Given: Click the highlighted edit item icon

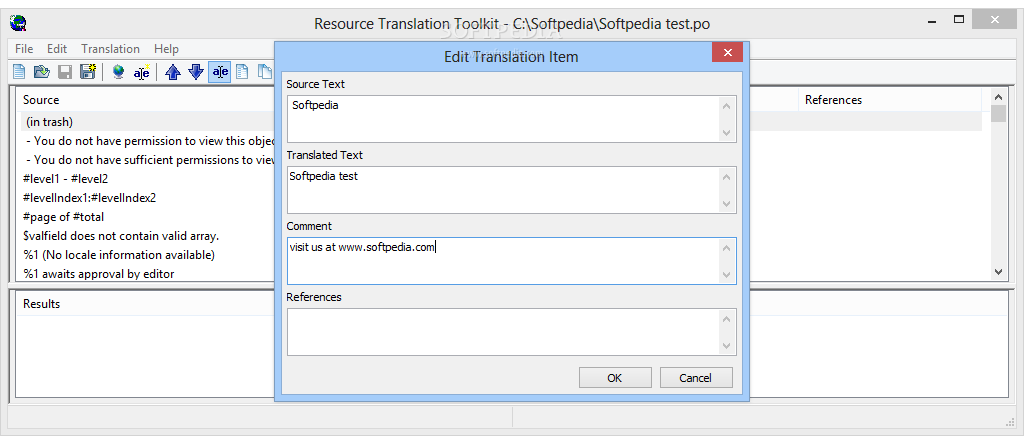Looking at the screenshot, I should [x=219, y=72].
